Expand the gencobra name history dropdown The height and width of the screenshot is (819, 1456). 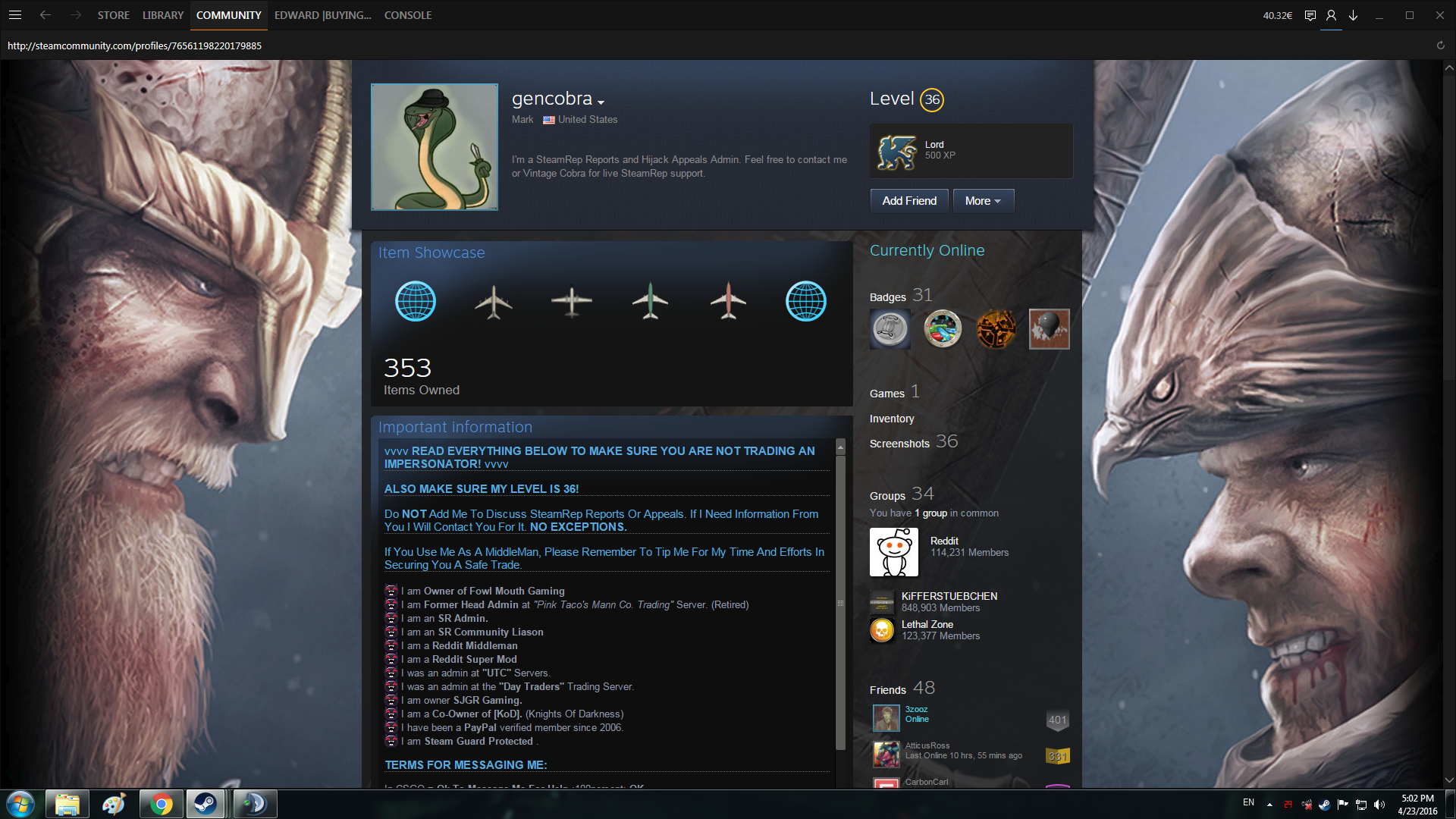click(601, 102)
